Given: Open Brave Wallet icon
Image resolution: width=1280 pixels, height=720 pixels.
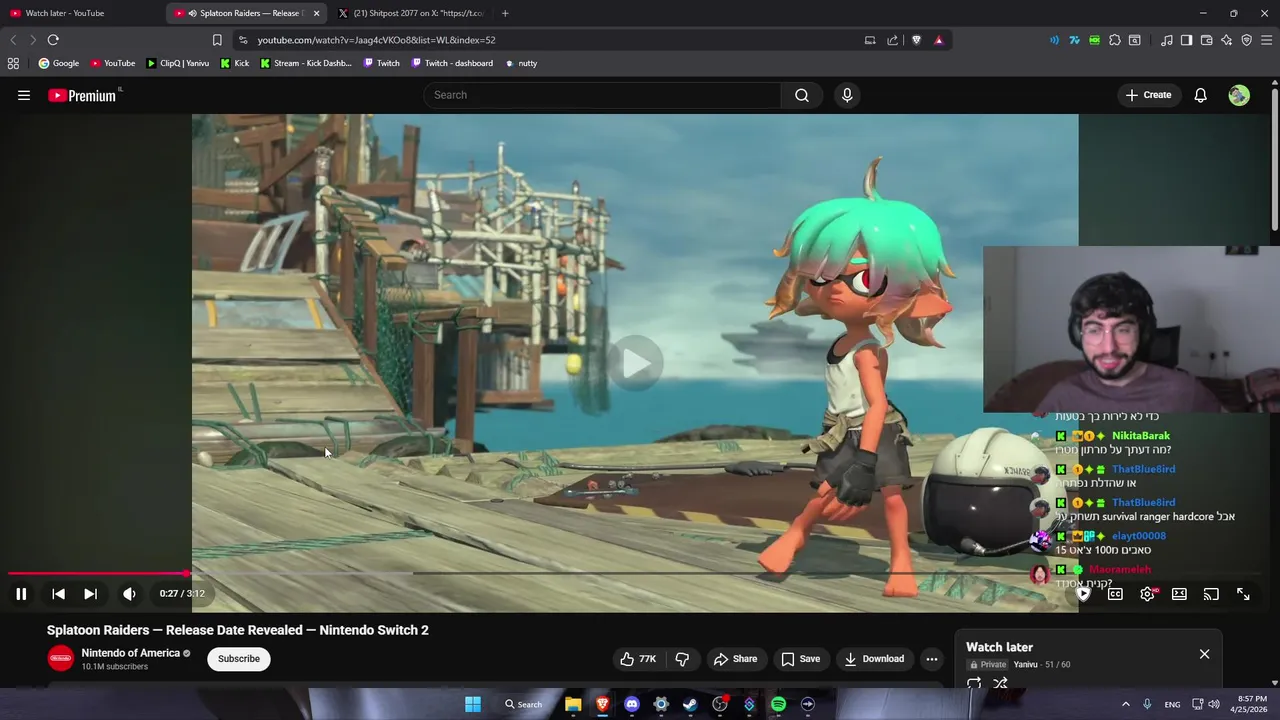Looking at the screenshot, I should tap(1207, 40).
